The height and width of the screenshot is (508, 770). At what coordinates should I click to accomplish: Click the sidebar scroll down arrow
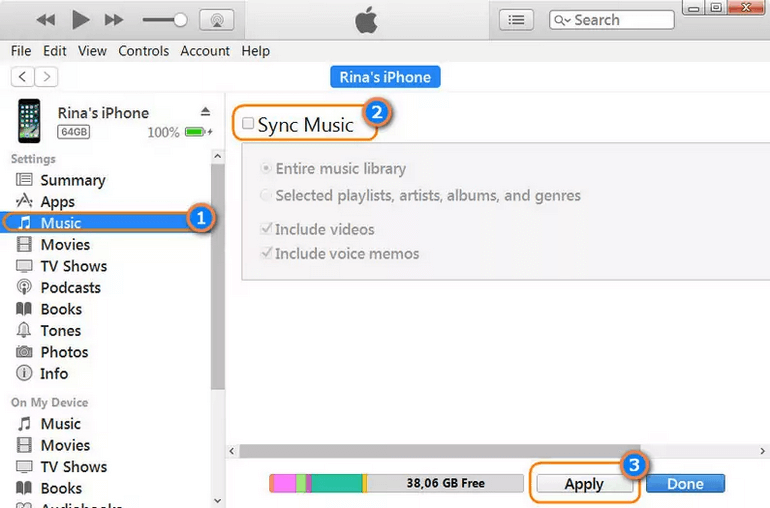tap(218, 501)
